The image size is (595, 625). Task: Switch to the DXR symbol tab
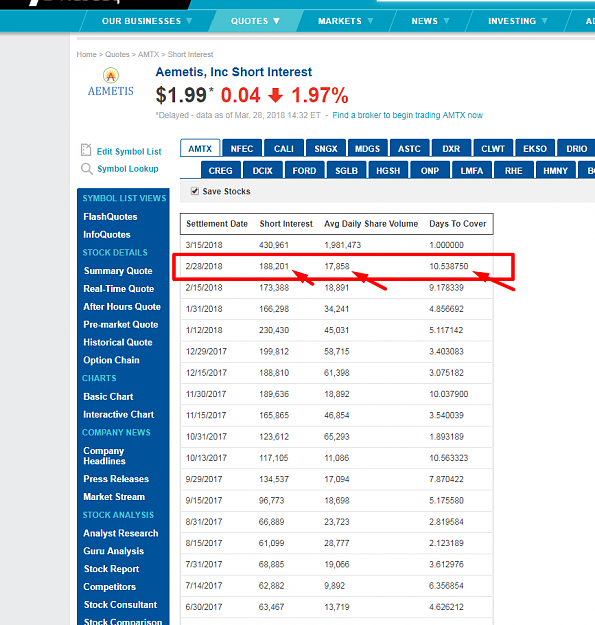tap(451, 149)
